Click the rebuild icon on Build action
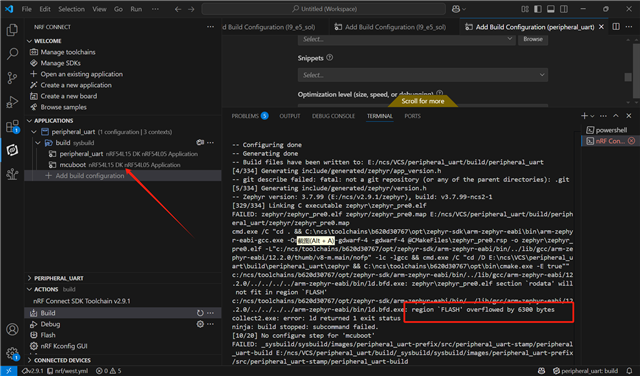This screenshot has height=376, width=640. [200, 313]
